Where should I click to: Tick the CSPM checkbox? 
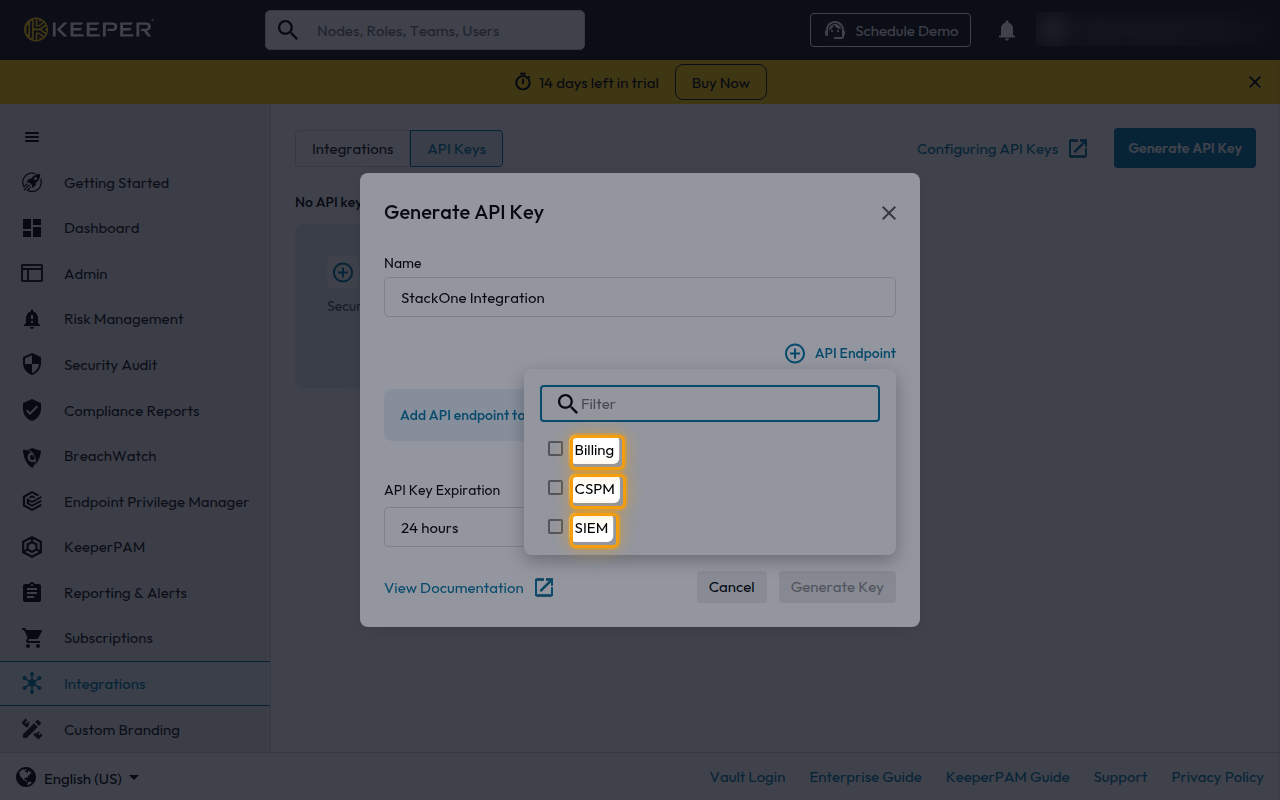coord(555,488)
